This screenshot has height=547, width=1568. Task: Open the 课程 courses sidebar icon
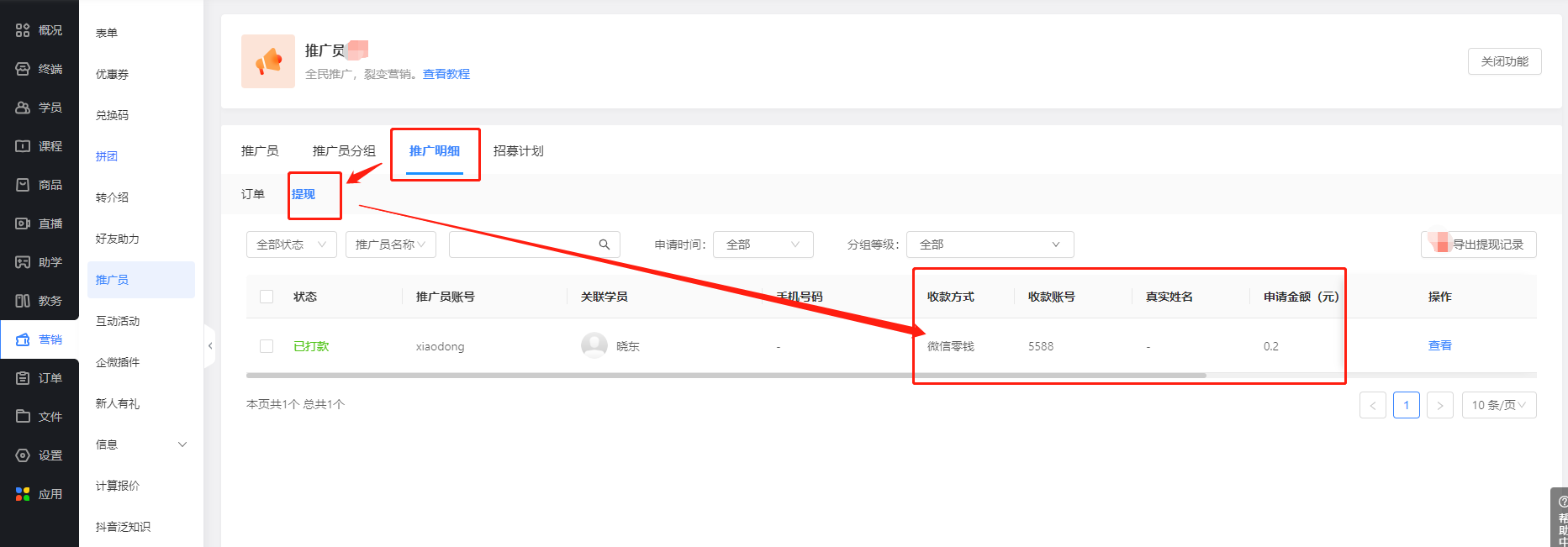click(23, 146)
